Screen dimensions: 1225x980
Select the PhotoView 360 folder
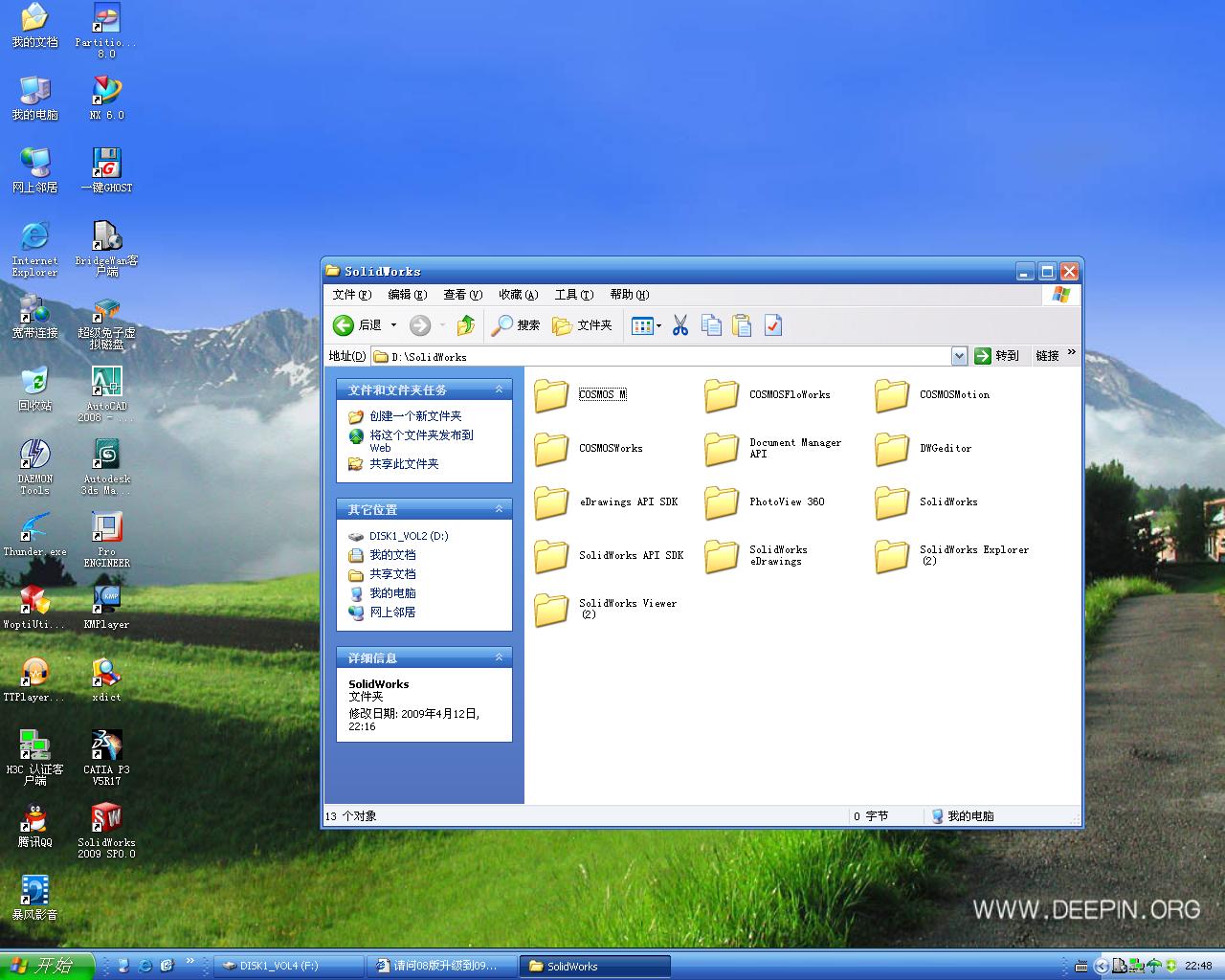click(765, 501)
